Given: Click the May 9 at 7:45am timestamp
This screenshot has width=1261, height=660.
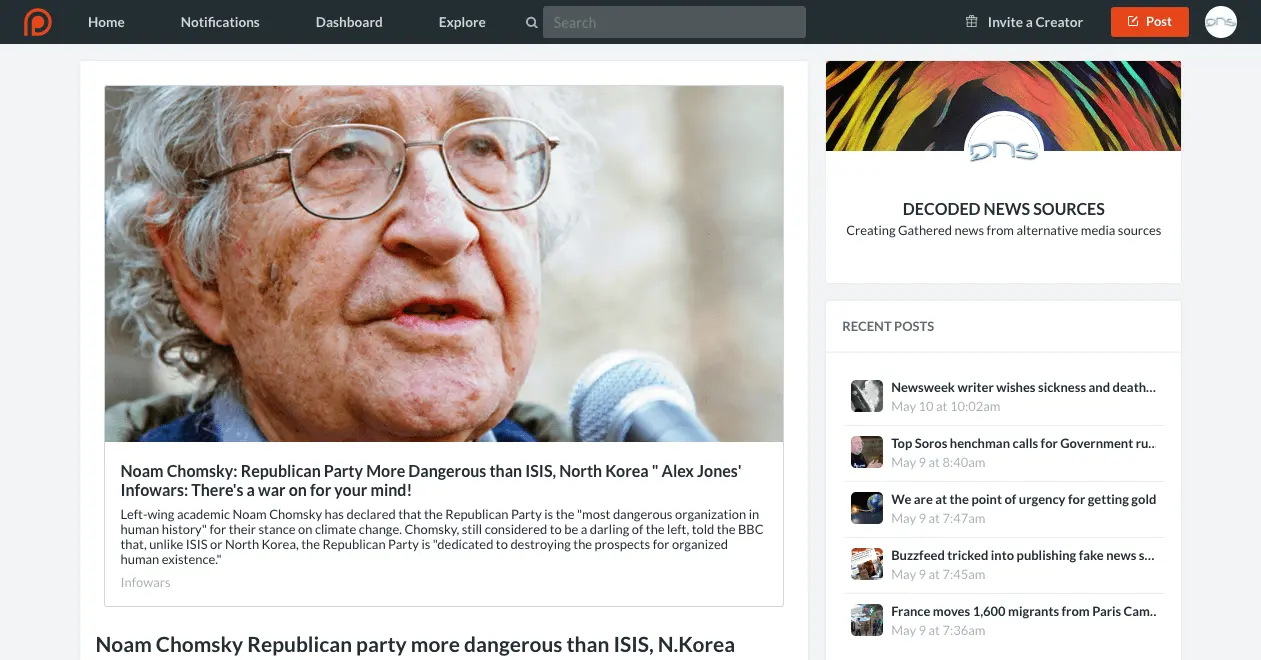Looking at the screenshot, I should coord(939,575).
